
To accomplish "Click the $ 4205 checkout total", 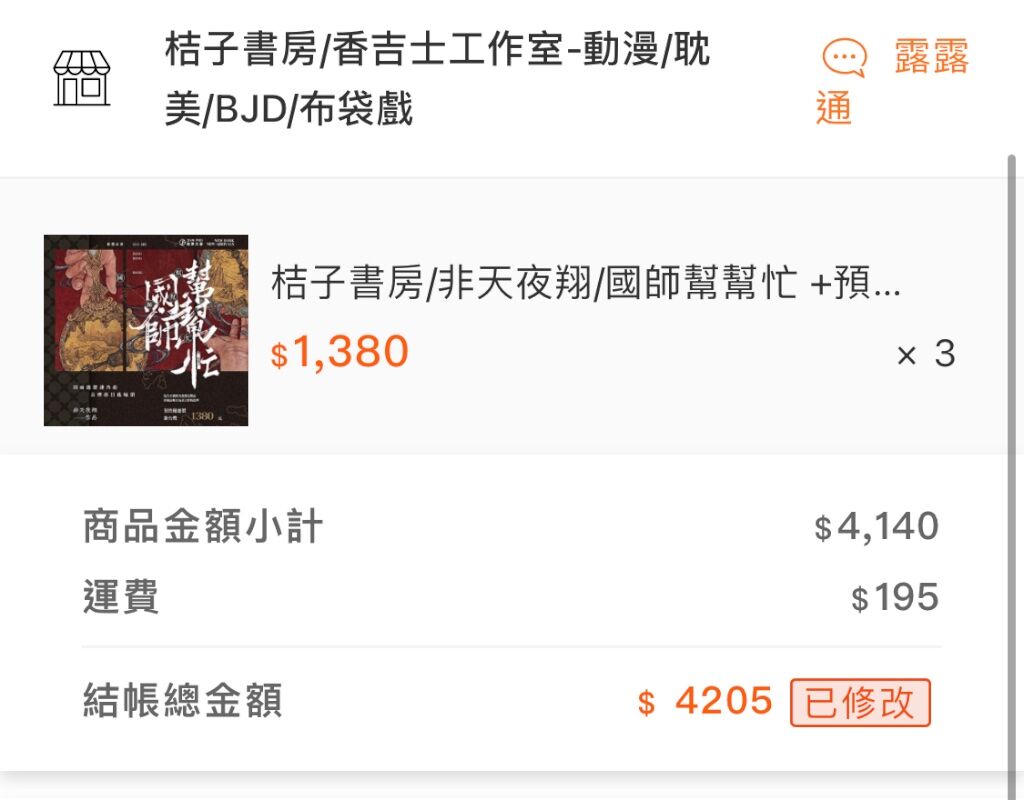I will pos(705,702).
